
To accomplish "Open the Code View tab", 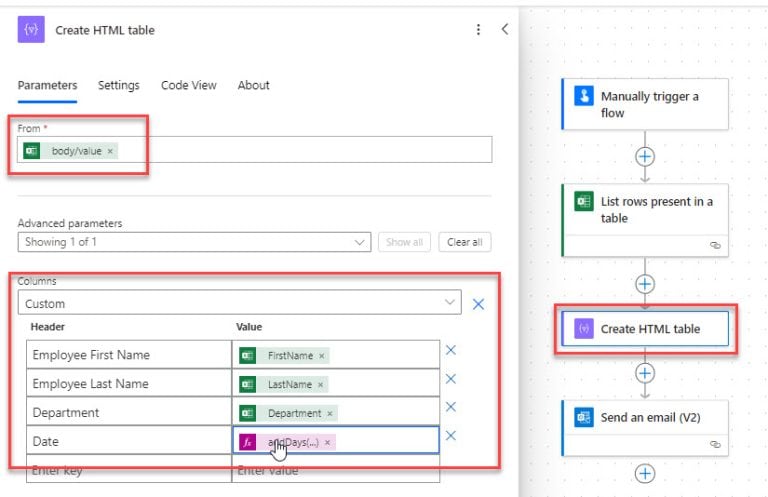I will pyautogui.click(x=189, y=85).
